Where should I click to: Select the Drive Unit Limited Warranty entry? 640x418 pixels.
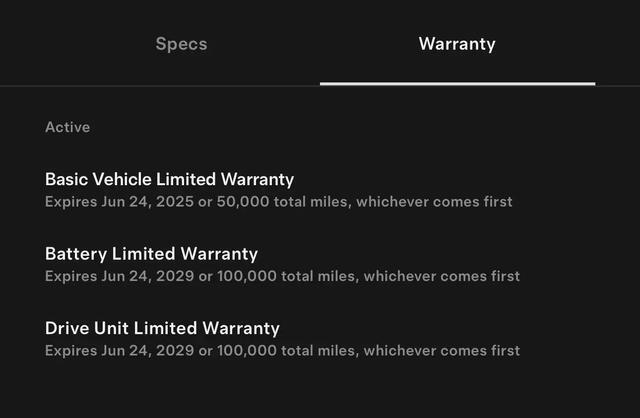tap(162, 328)
